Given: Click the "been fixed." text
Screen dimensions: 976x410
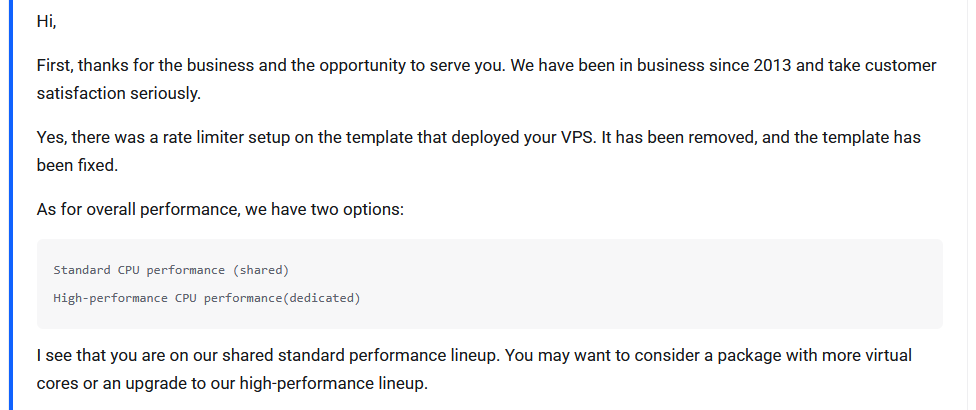Looking at the screenshot, I should [77, 165].
